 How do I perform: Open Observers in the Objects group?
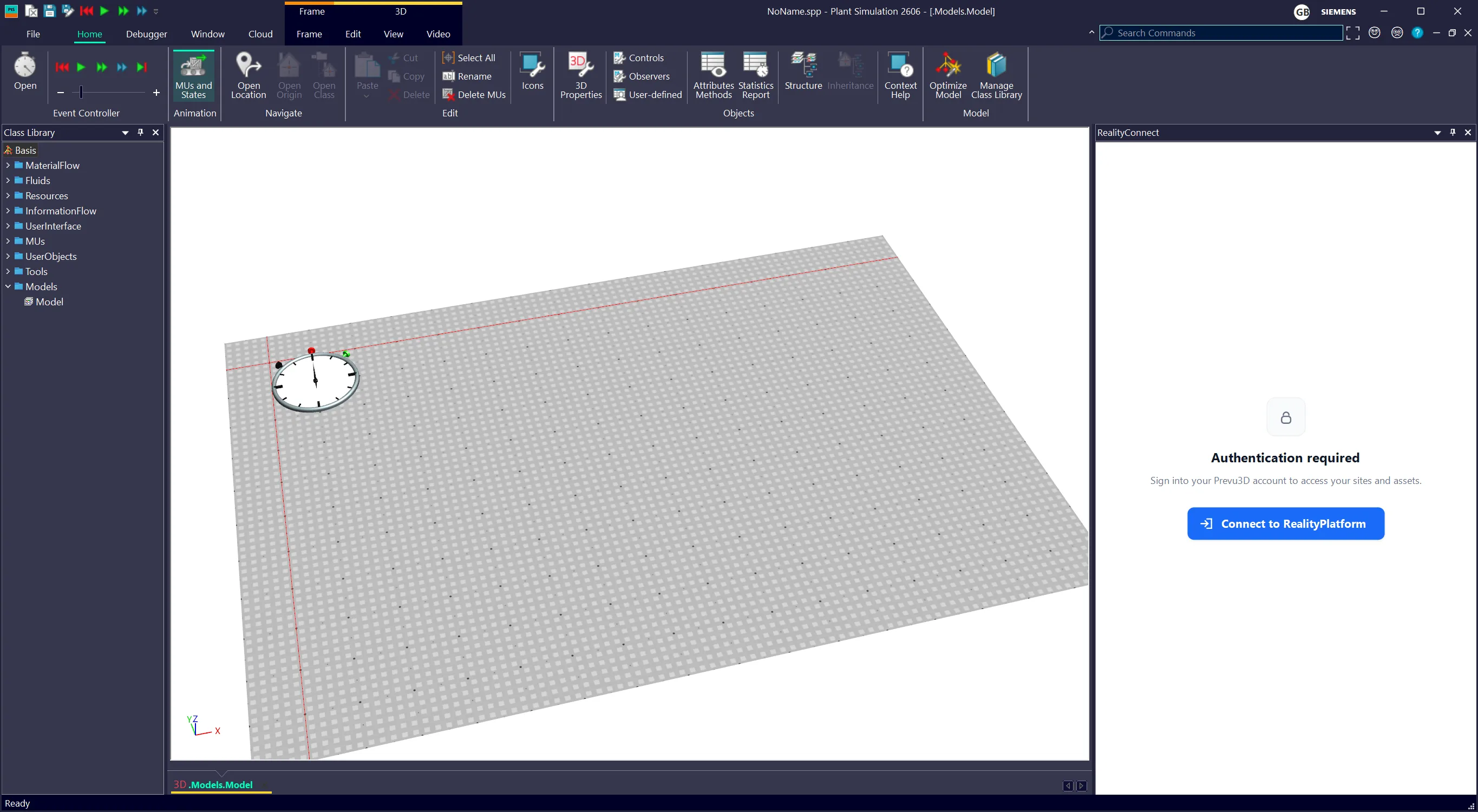pyautogui.click(x=642, y=76)
